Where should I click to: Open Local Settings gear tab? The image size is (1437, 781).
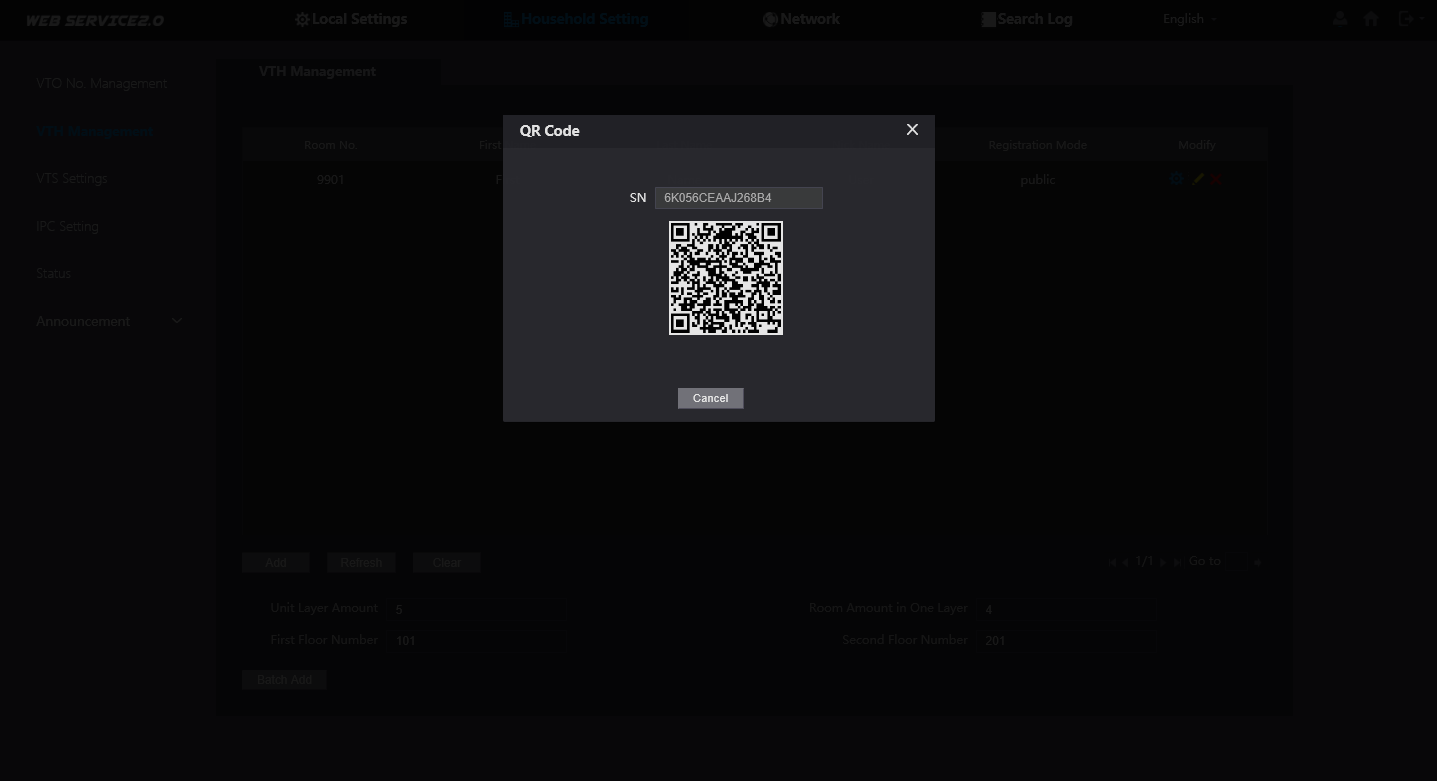(351, 19)
